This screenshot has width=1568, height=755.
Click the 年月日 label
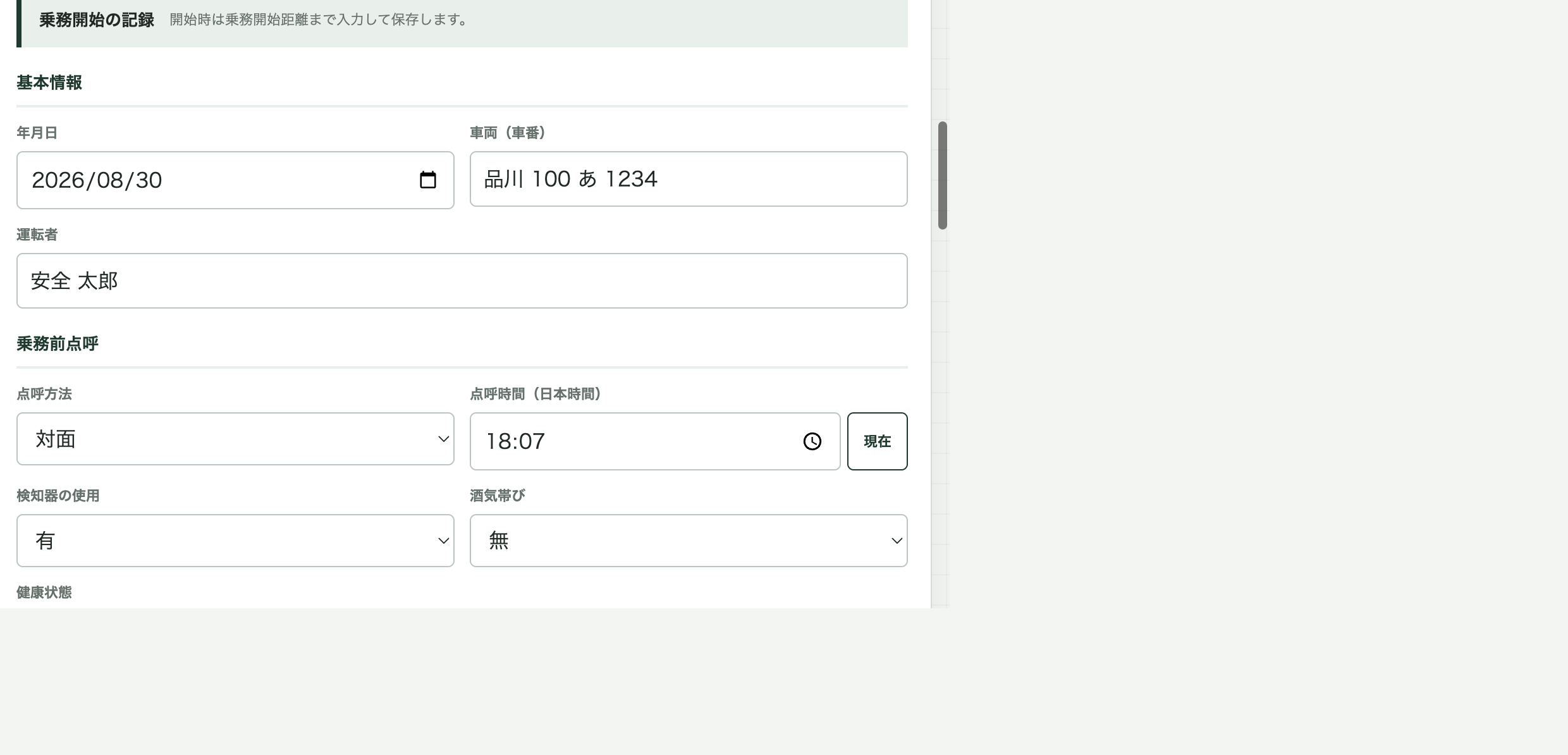[37, 133]
